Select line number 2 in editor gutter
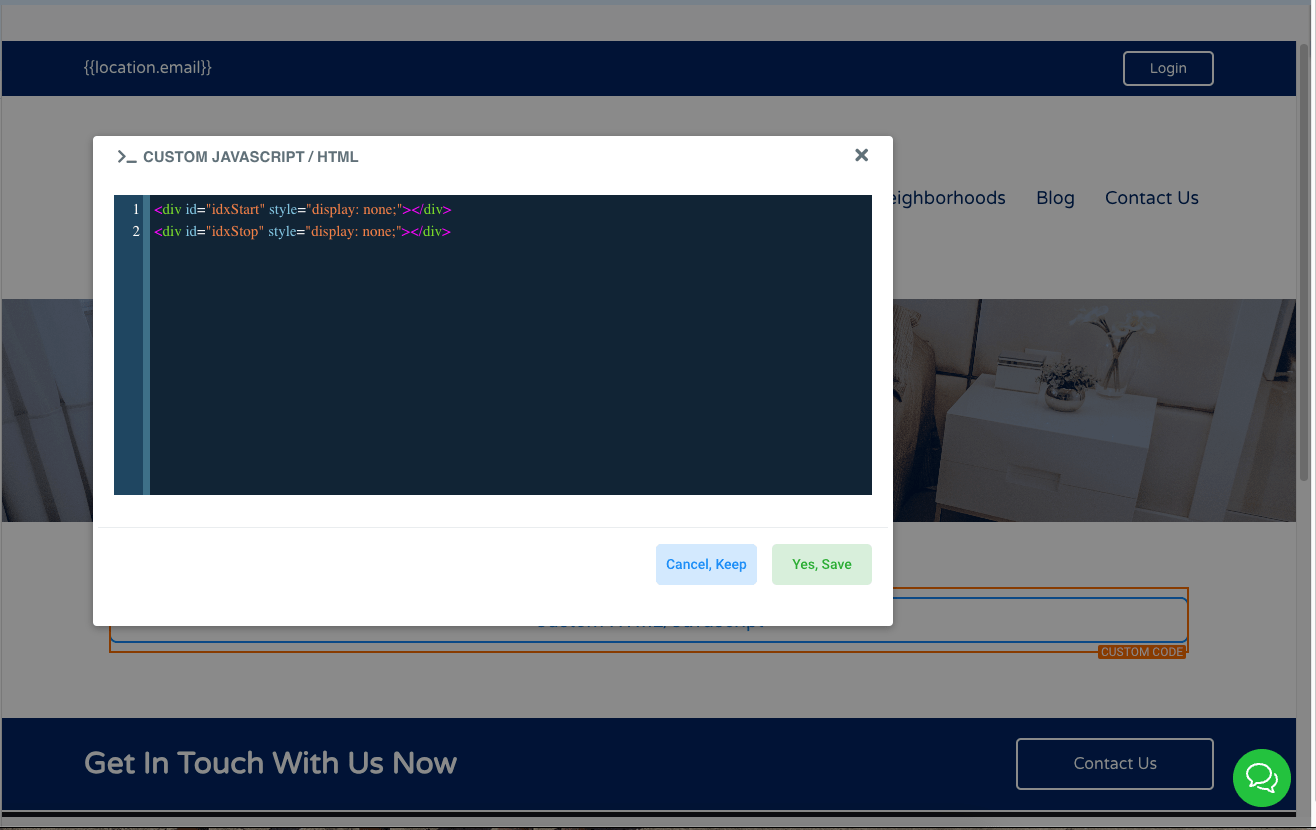This screenshot has height=830, width=1316. (135, 232)
